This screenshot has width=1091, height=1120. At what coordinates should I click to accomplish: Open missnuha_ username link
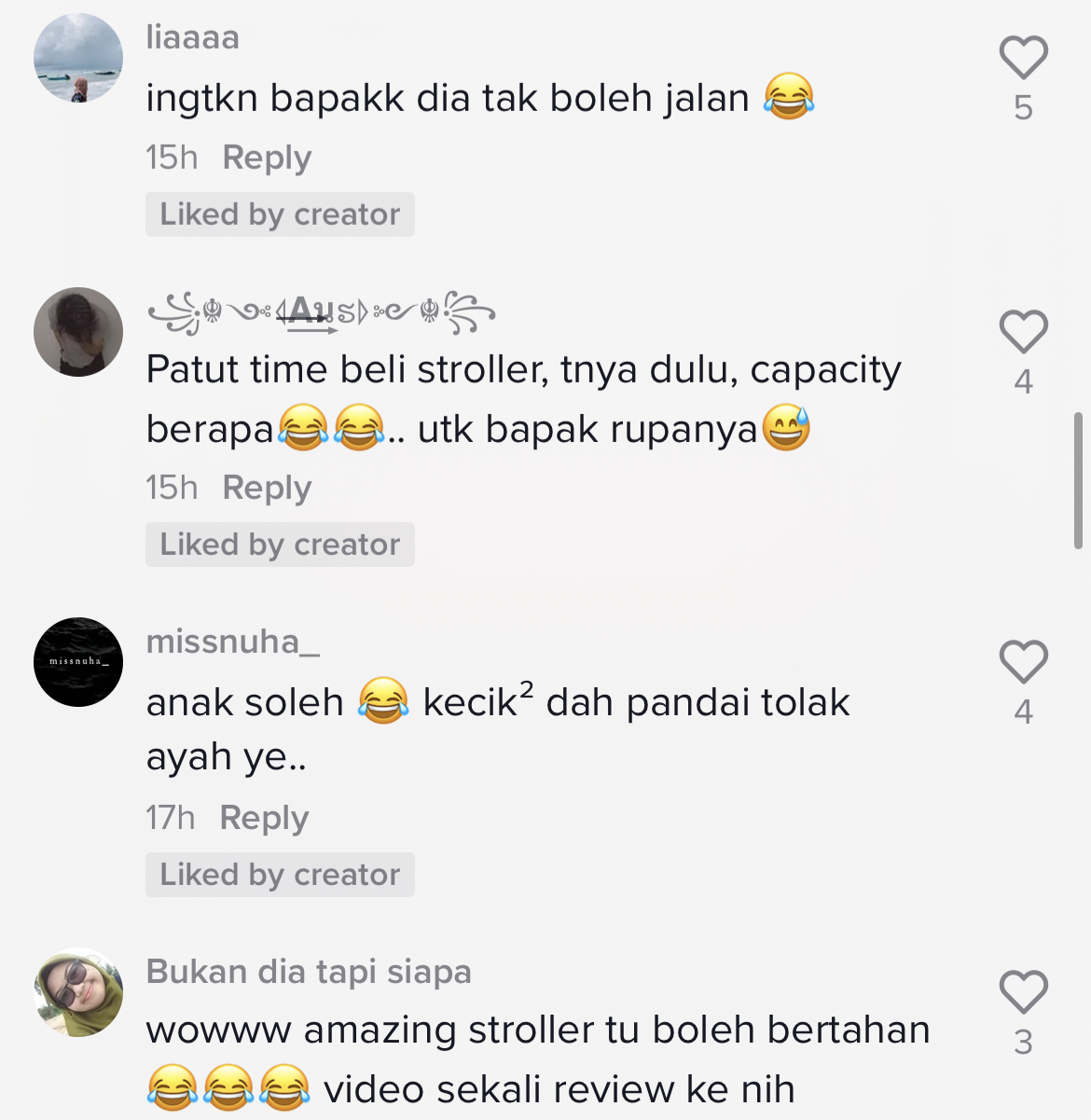tap(233, 642)
